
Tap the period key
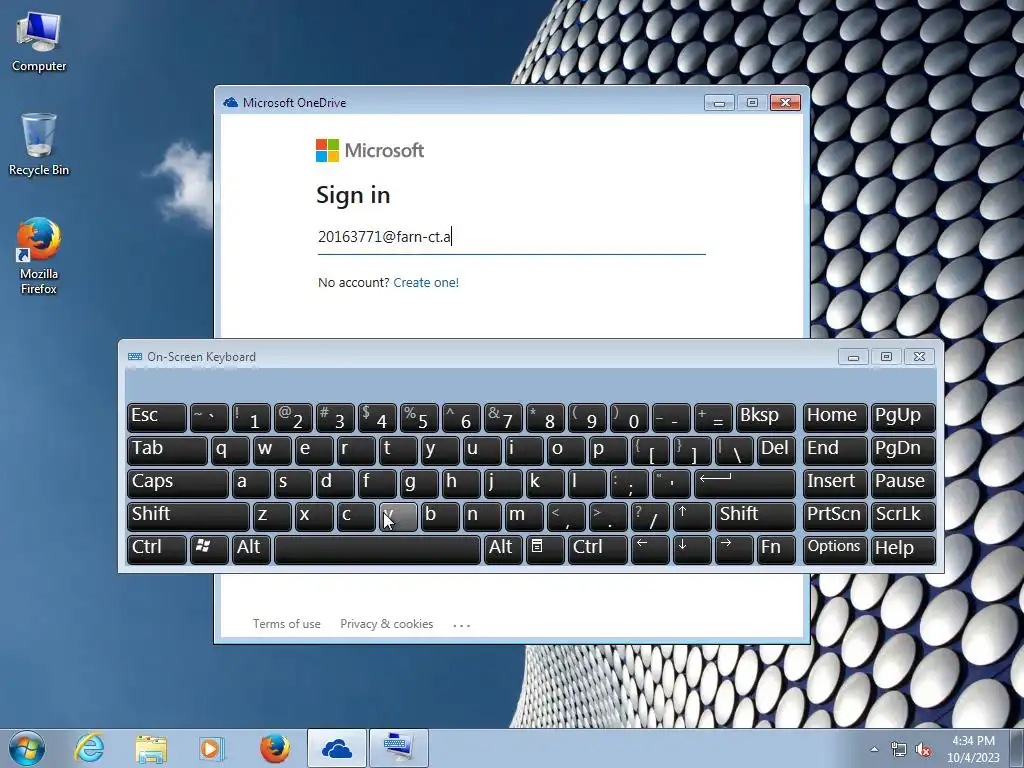click(x=608, y=516)
